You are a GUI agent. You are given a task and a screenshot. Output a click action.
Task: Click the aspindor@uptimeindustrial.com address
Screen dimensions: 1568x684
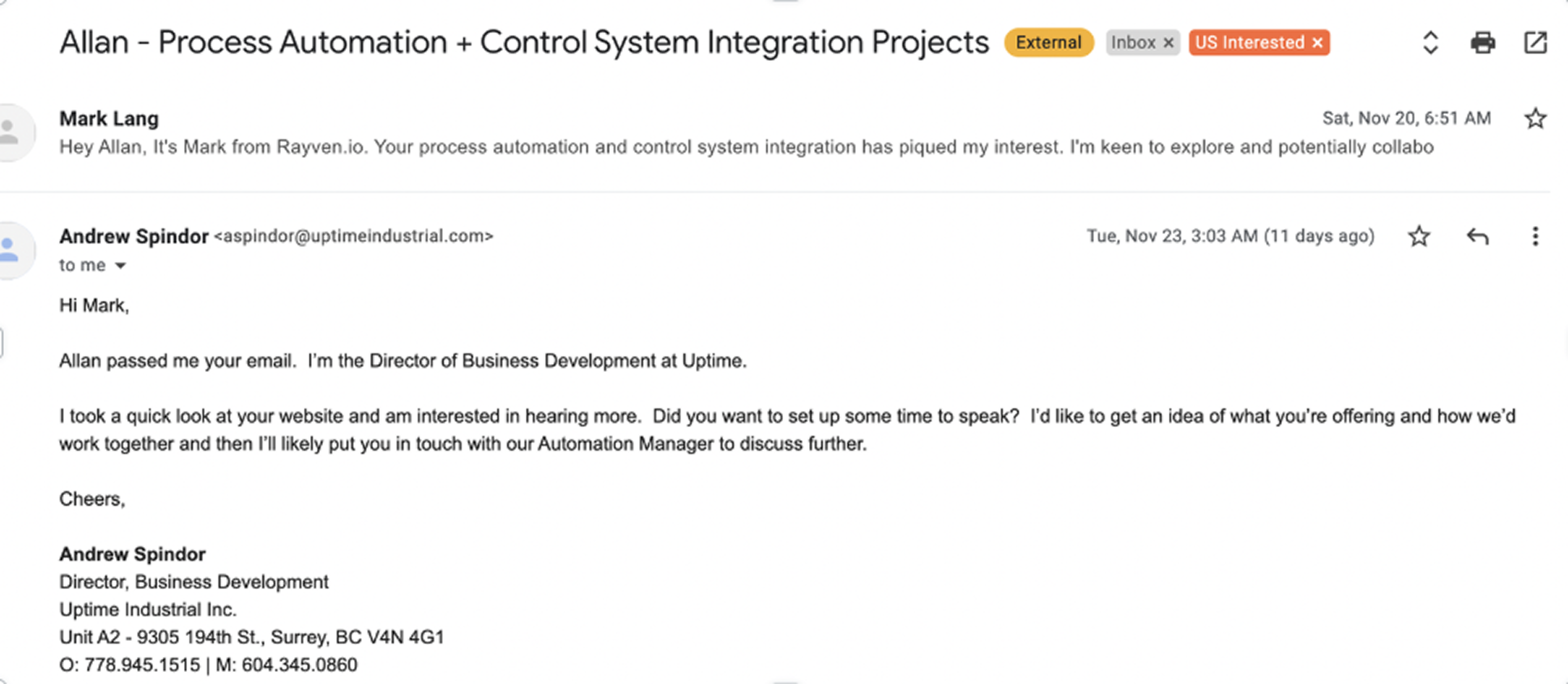[353, 236]
